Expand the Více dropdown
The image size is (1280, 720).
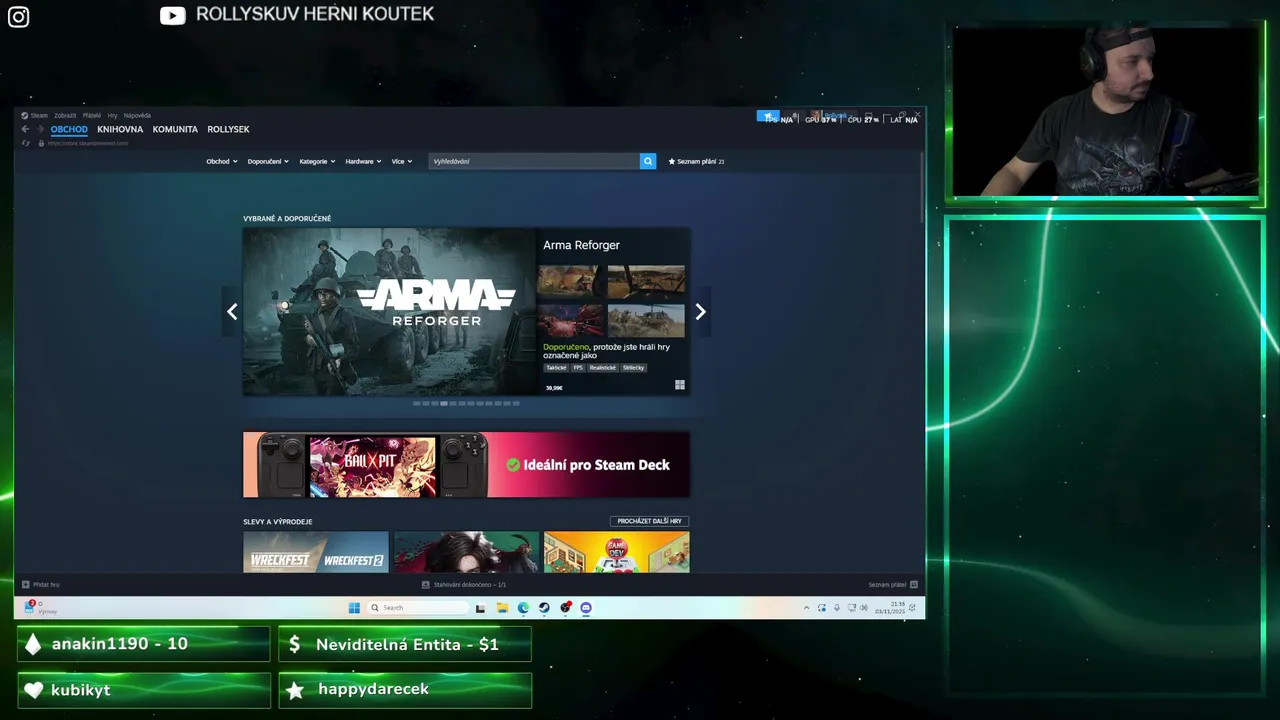click(402, 161)
